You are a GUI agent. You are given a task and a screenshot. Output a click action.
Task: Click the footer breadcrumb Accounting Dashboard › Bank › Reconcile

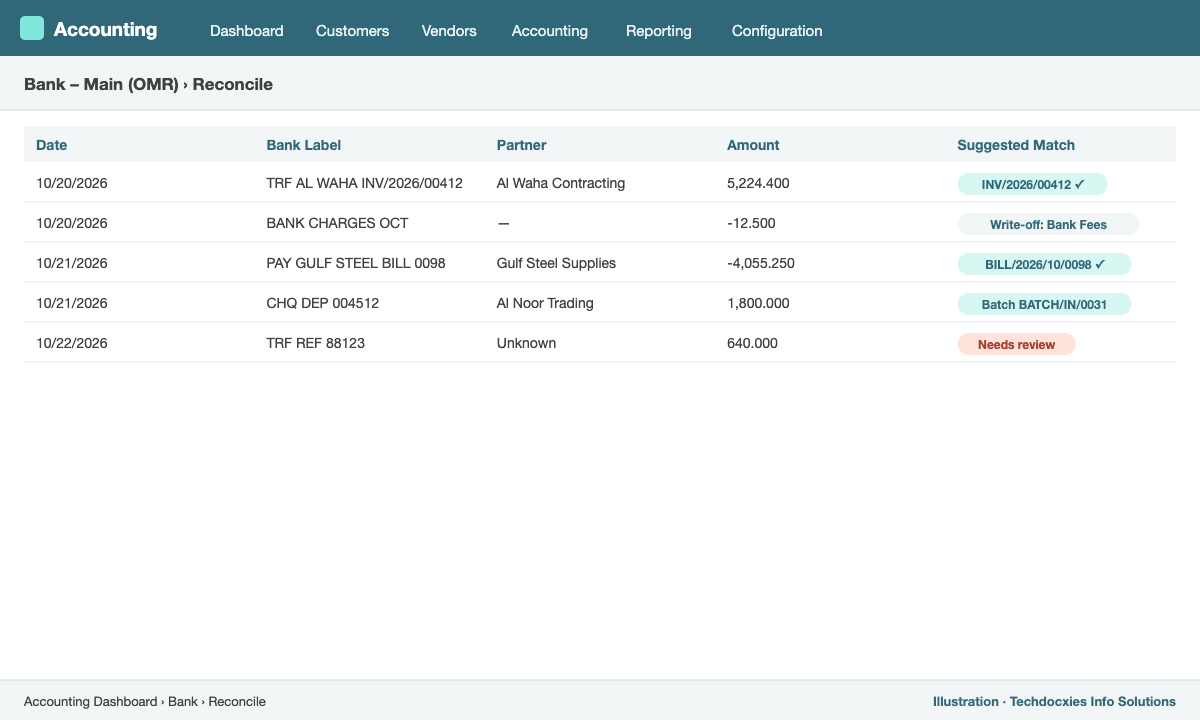[x=145, y=701]
